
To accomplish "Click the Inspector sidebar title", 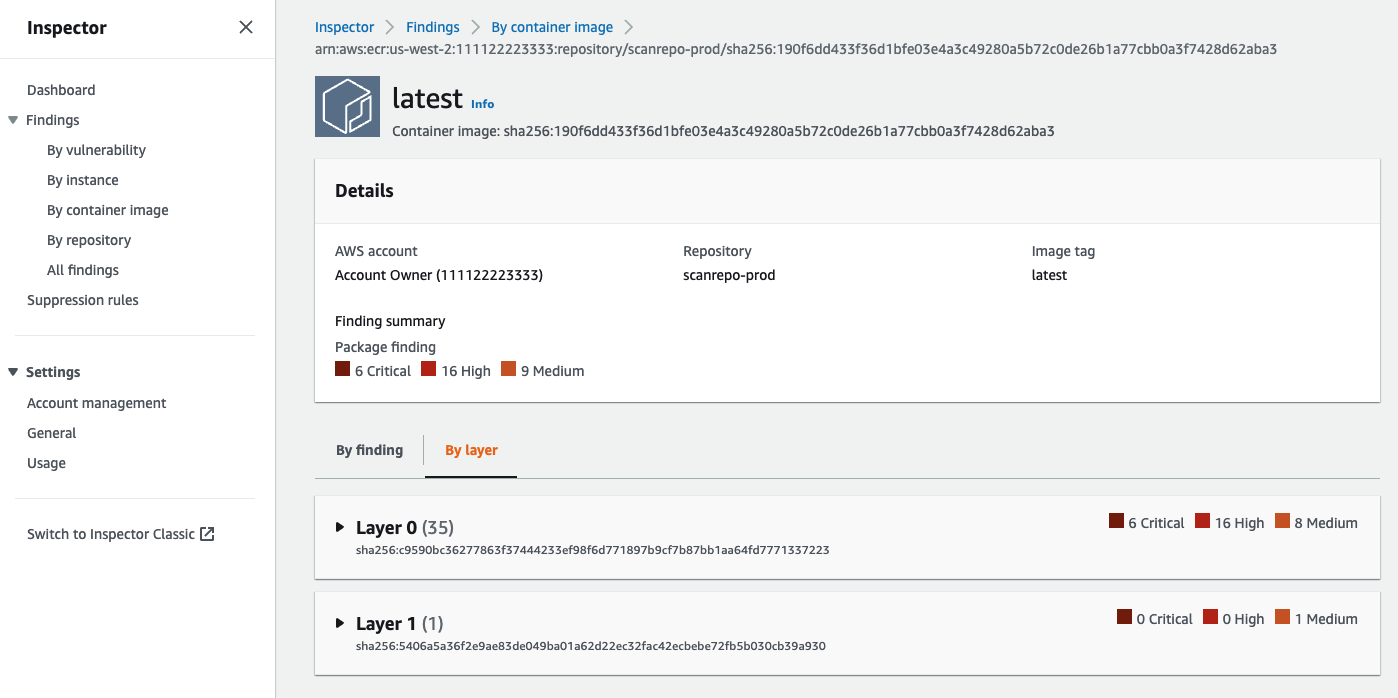I will click(x=67, y=28).
